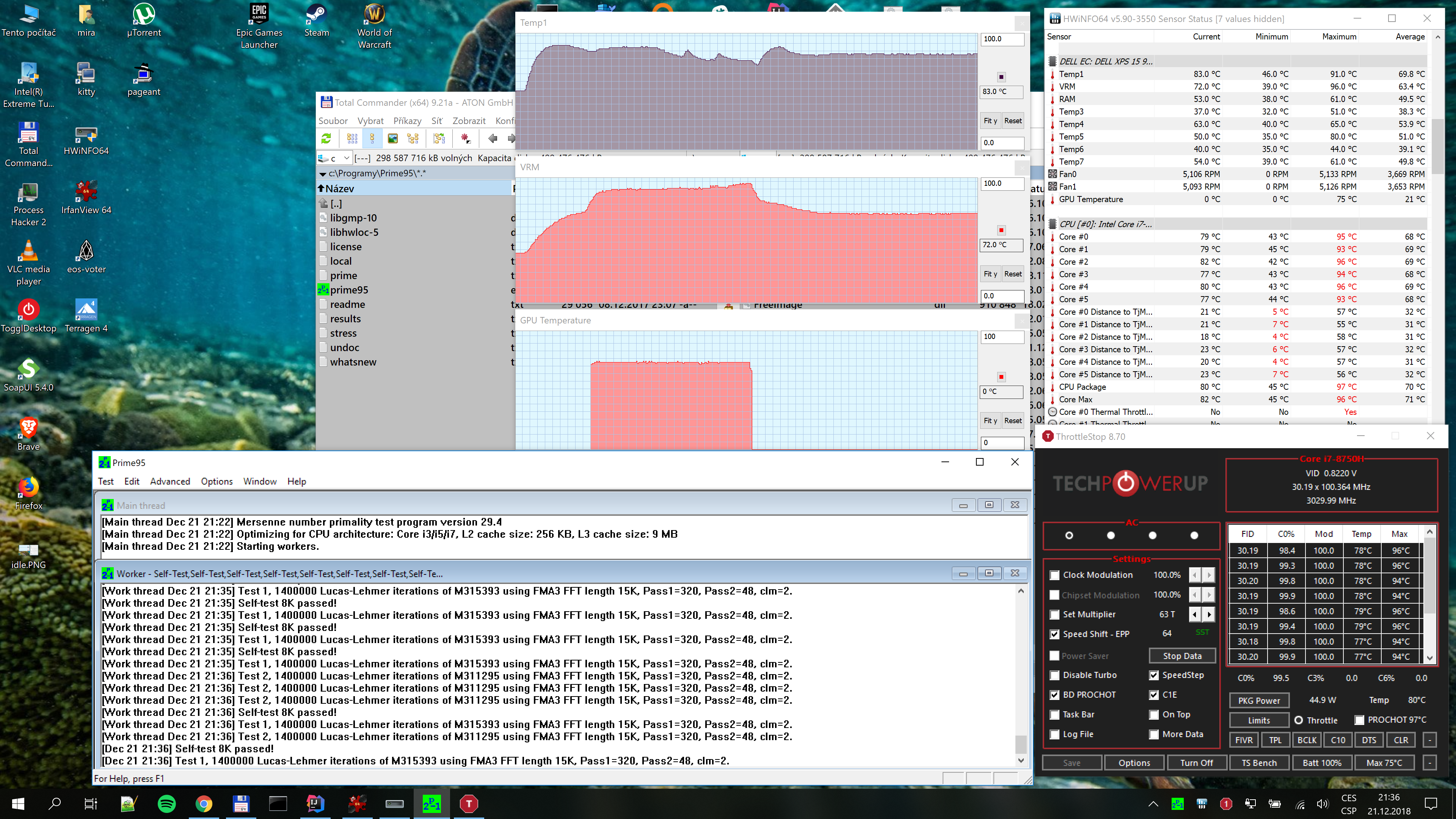
Task: Show hidden system tray icons
Action: [1153, 804]
